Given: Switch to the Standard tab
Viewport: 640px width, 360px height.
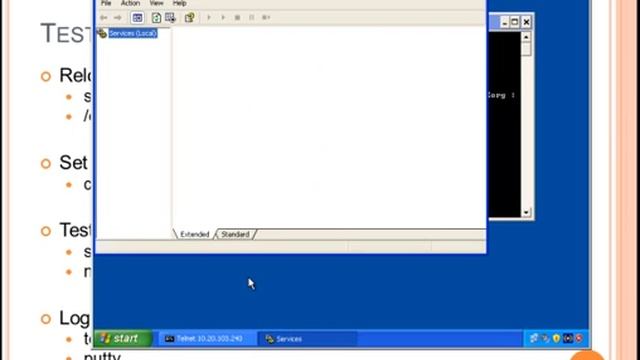Looking at the screenshot, I should (236, 234).
